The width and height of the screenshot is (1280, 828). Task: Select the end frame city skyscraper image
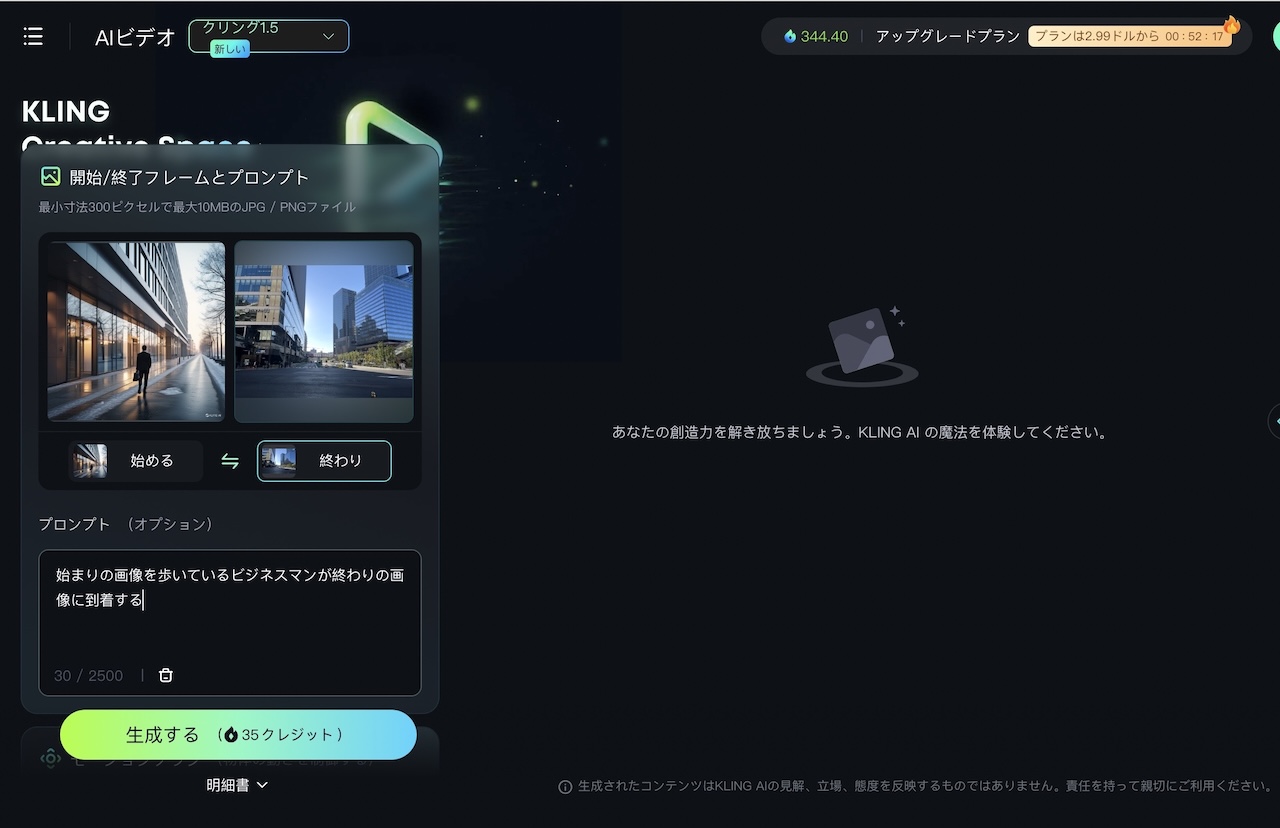324,331
